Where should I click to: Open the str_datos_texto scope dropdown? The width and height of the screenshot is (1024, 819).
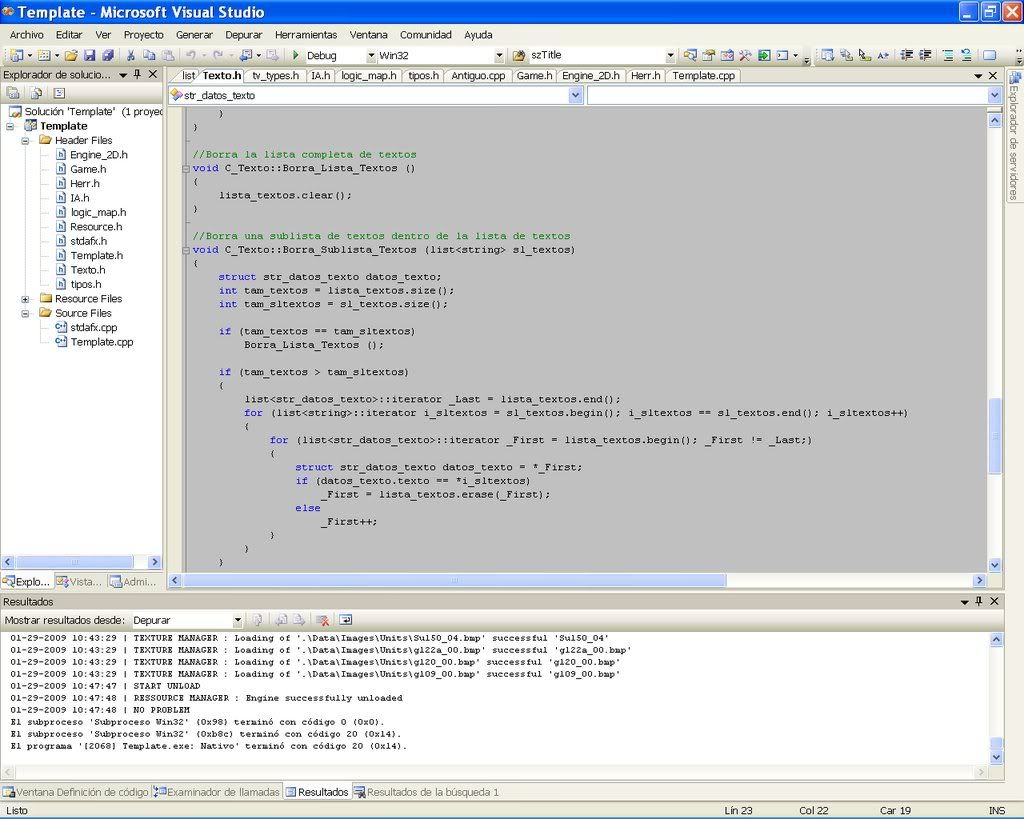click(x=575, y=95)
